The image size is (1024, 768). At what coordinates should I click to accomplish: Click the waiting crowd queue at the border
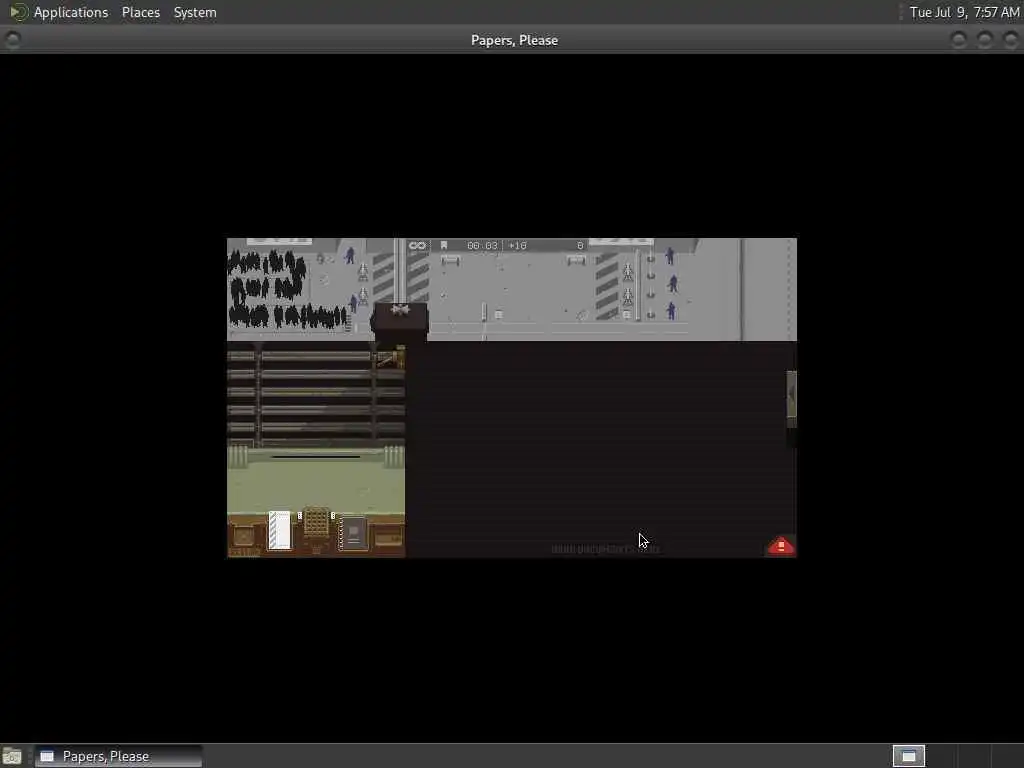pos(287,289)
